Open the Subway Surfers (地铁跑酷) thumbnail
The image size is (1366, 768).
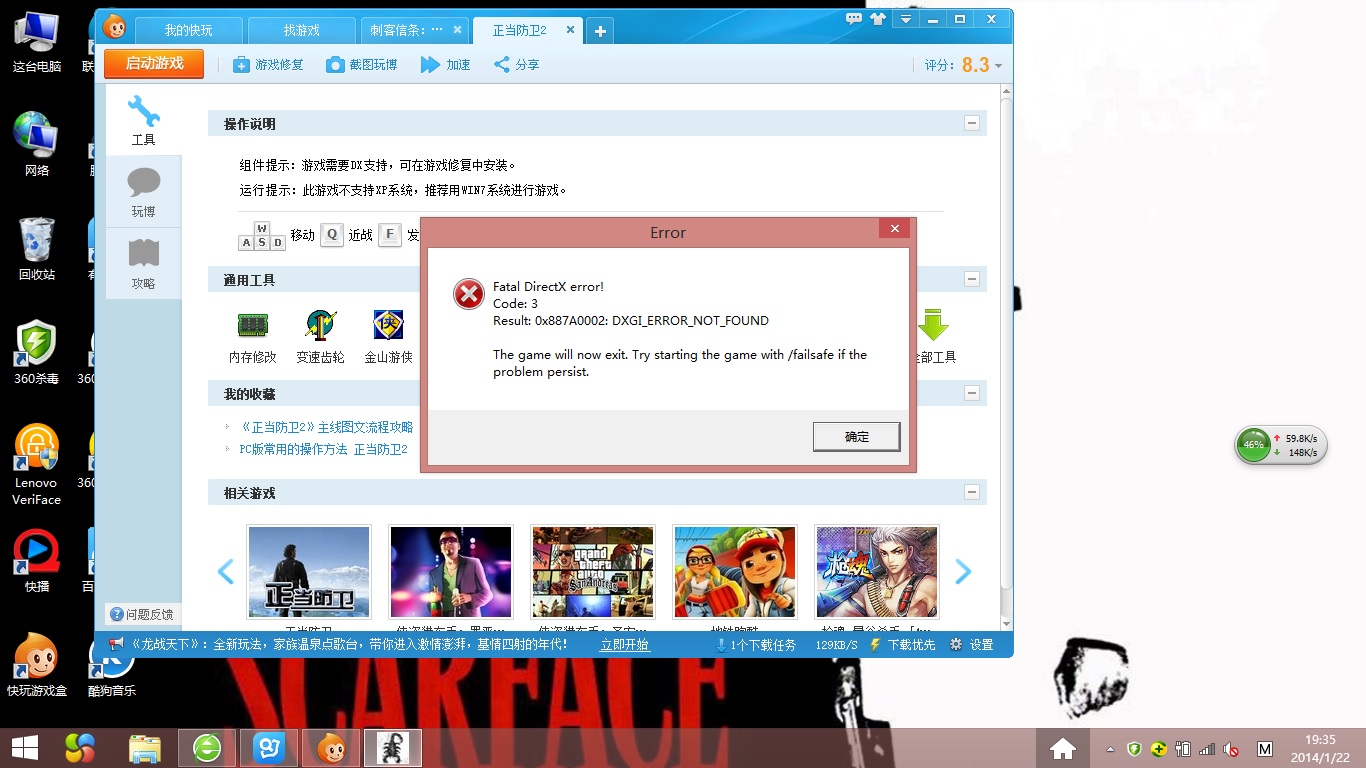735,572
